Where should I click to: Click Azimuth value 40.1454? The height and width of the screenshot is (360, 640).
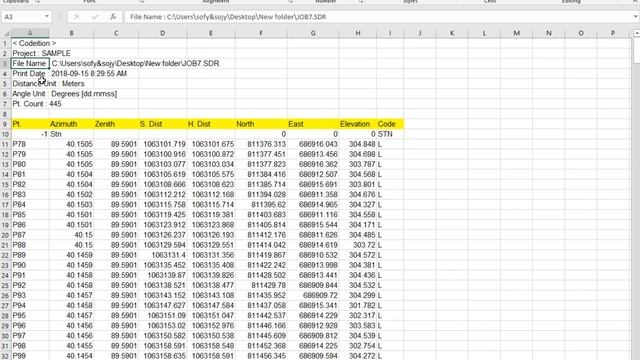tap(71, 356)
